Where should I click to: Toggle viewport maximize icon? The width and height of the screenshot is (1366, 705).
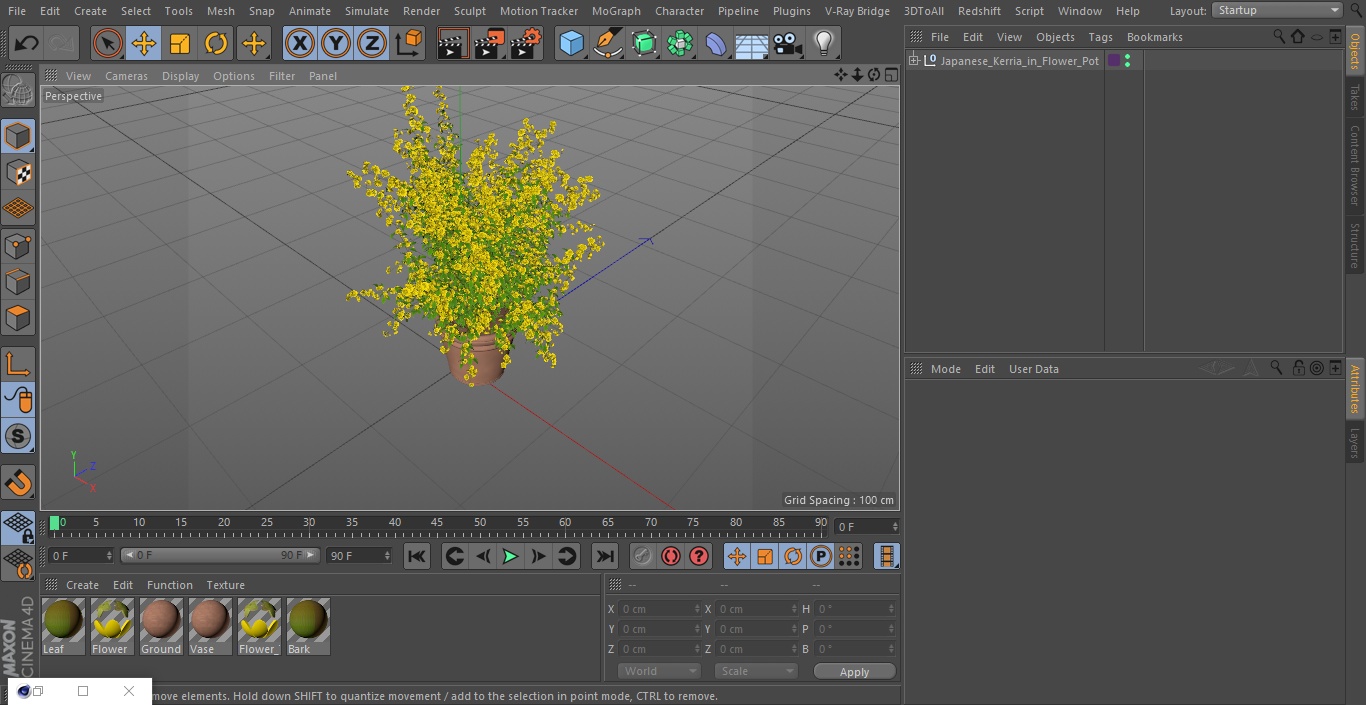pos(890,75)
